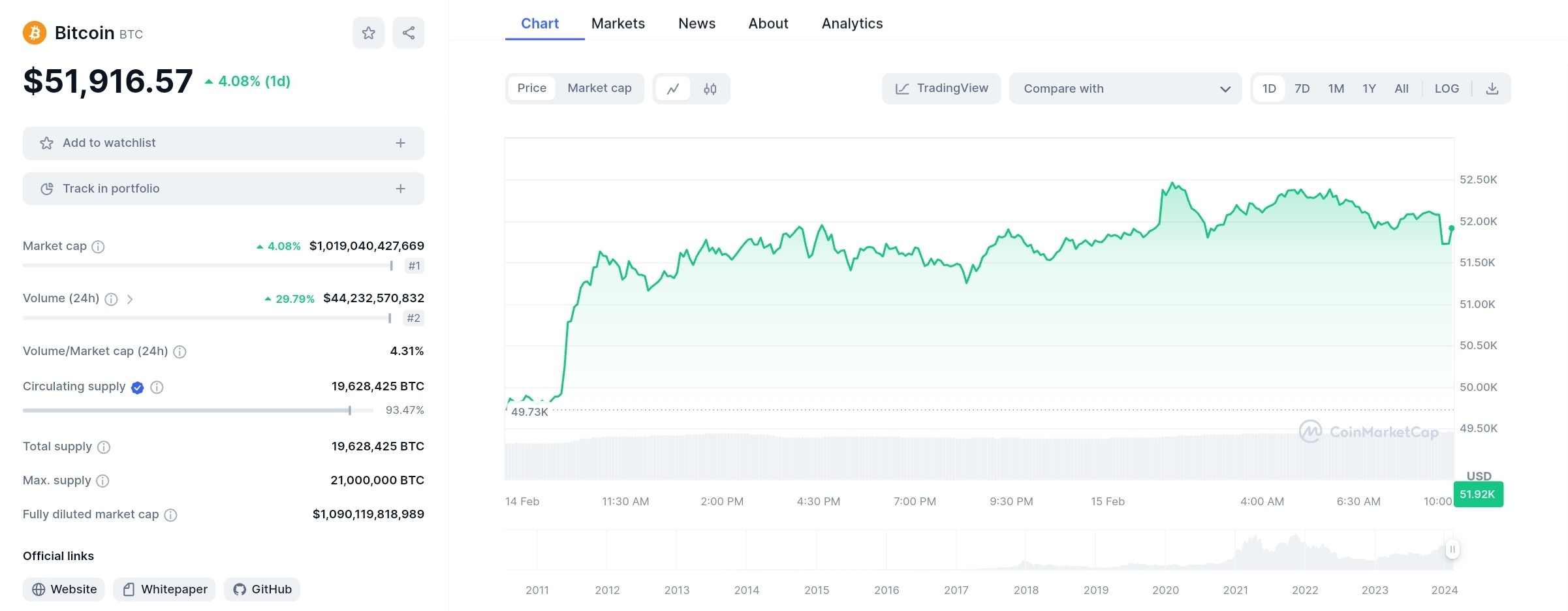Click the Market cap info icon

[98, 247]
